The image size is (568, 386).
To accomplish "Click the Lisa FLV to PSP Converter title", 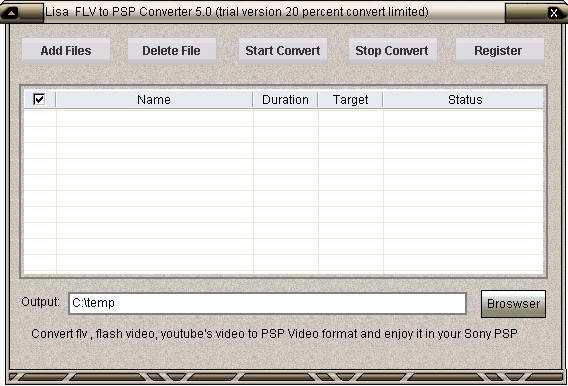I will pyautogui.click(x=237, y=12).
